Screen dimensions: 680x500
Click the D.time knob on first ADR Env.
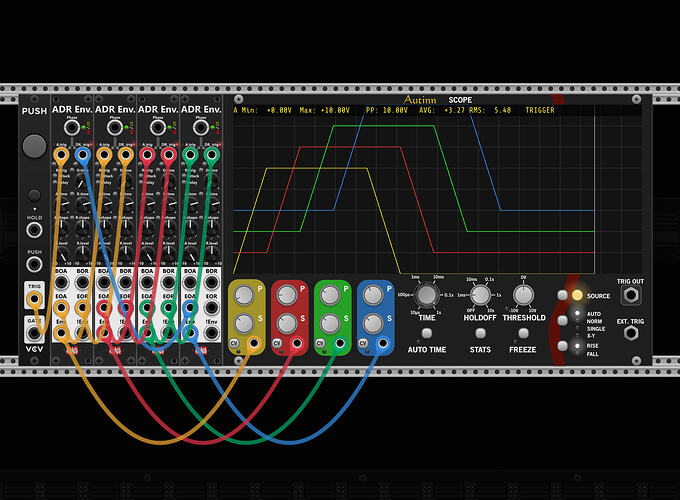click(82, 180)
